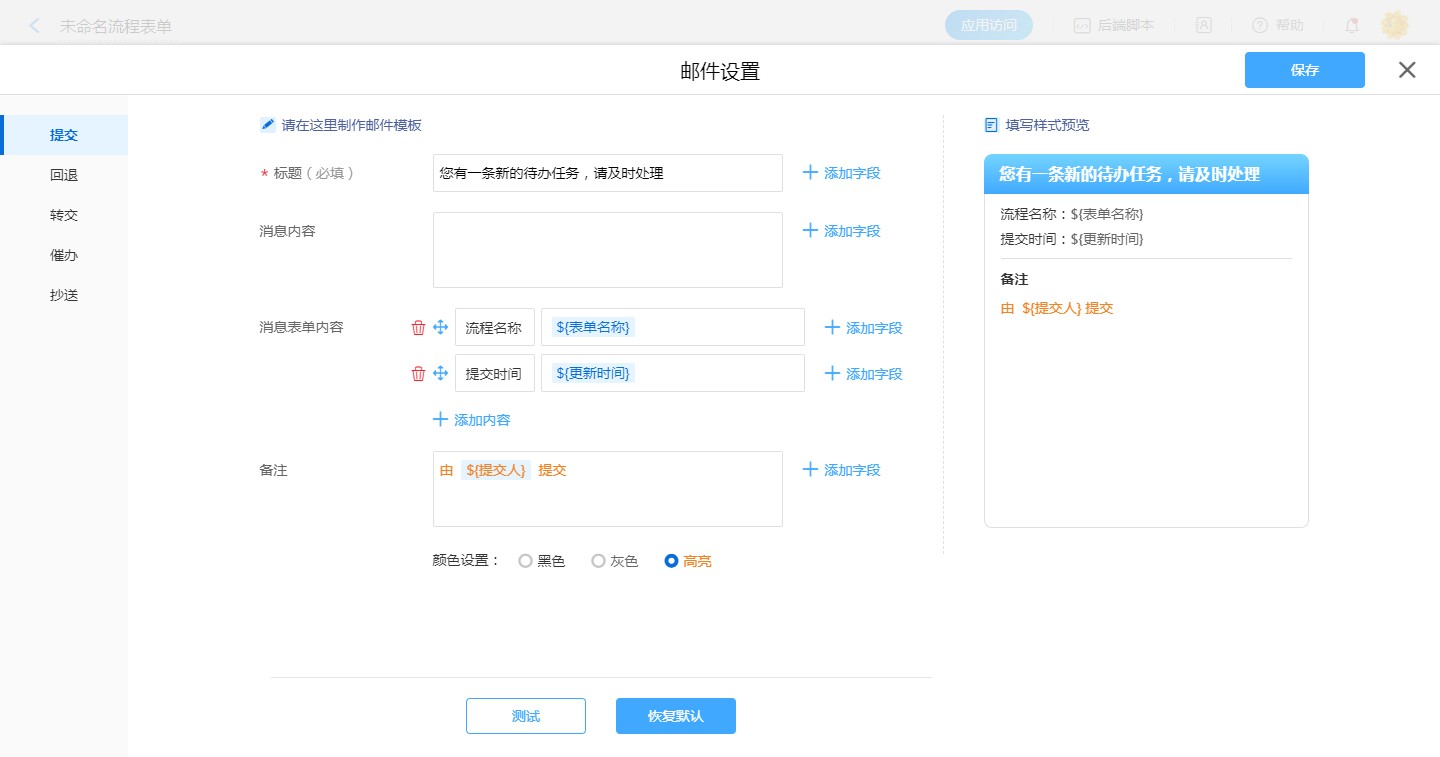
Task: Switch to the 回退 tab
Action: [64, 175]
